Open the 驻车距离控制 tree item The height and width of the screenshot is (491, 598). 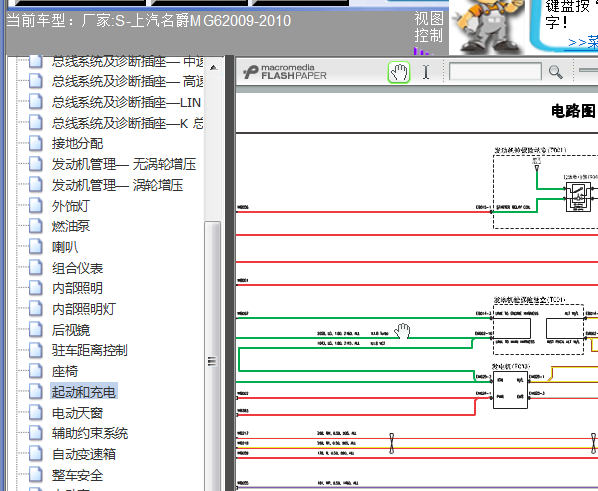[90, 350]
